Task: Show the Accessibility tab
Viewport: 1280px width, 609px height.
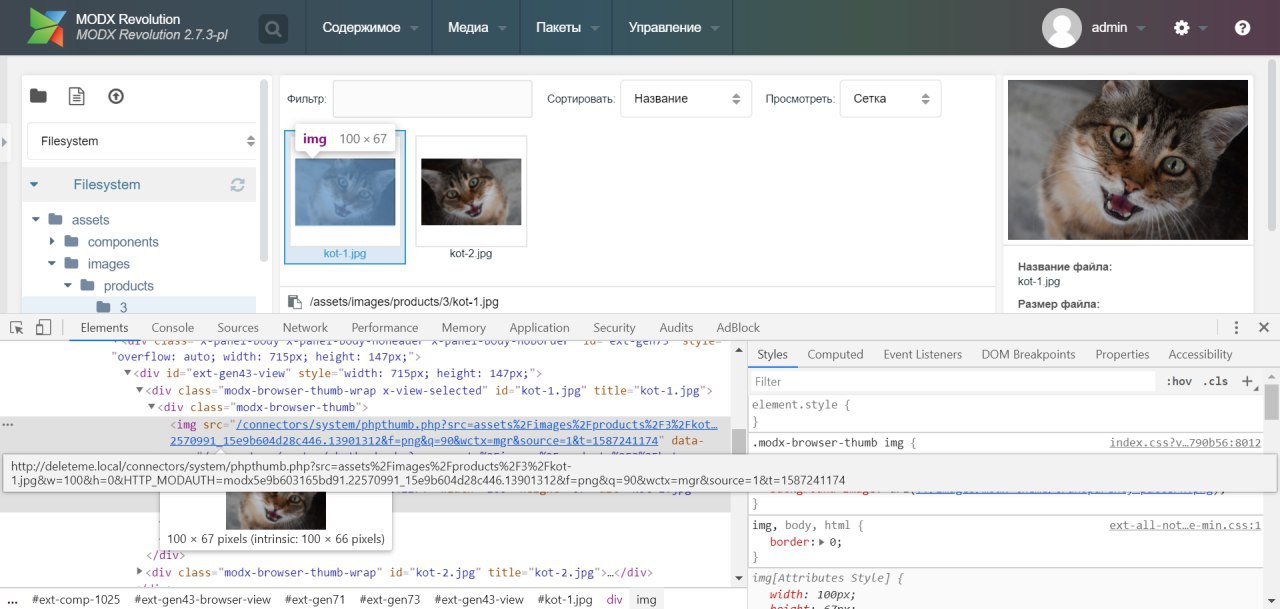Action: pos(1200,354)
